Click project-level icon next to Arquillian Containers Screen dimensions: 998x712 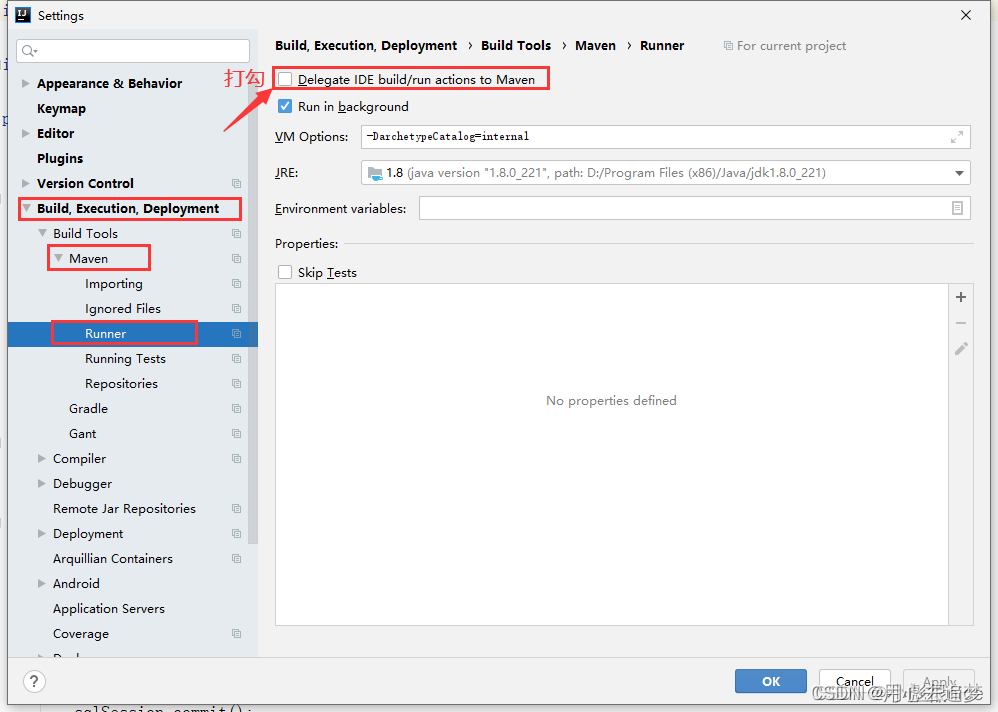pos(236,559)
